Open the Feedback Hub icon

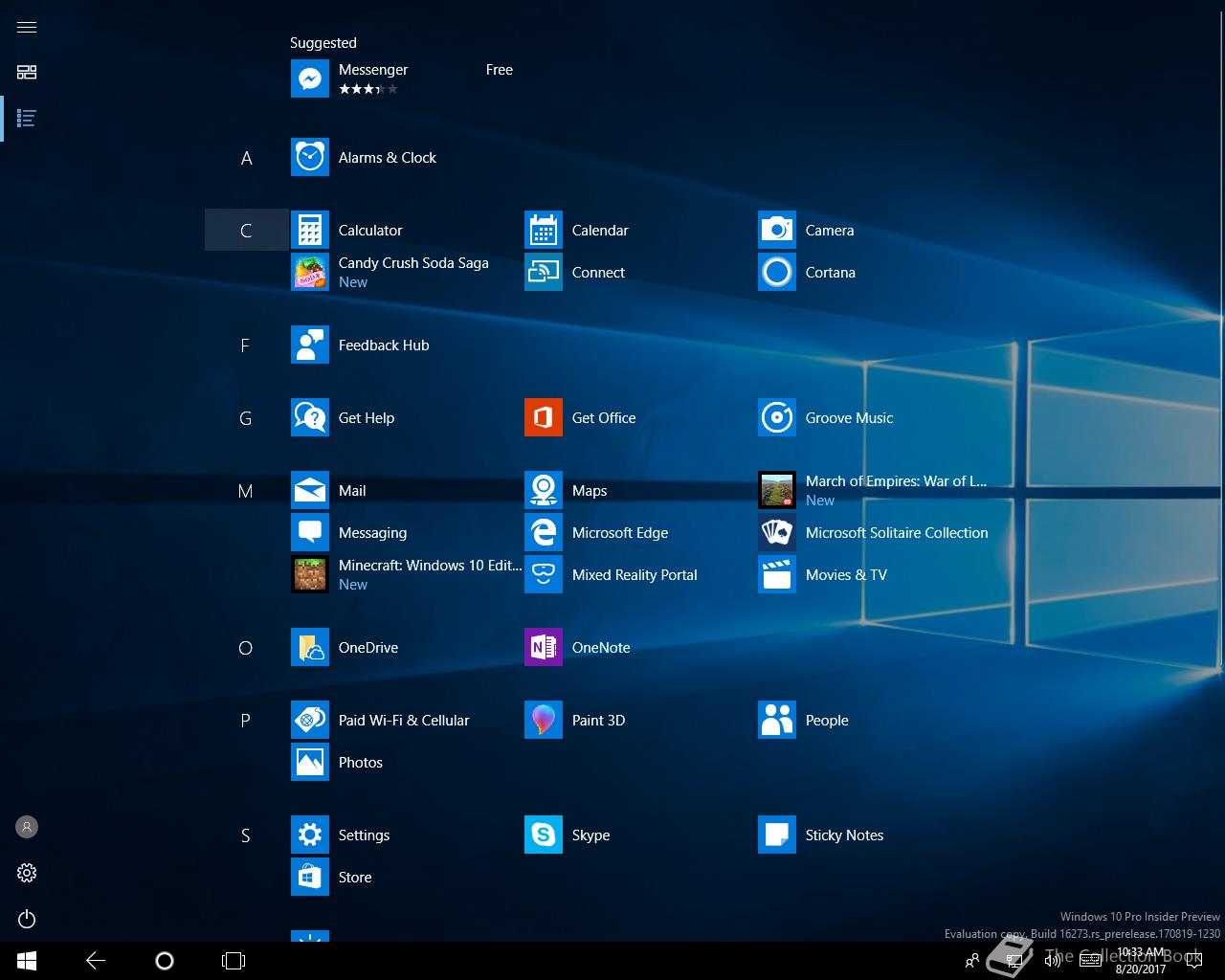pos(310,345)
